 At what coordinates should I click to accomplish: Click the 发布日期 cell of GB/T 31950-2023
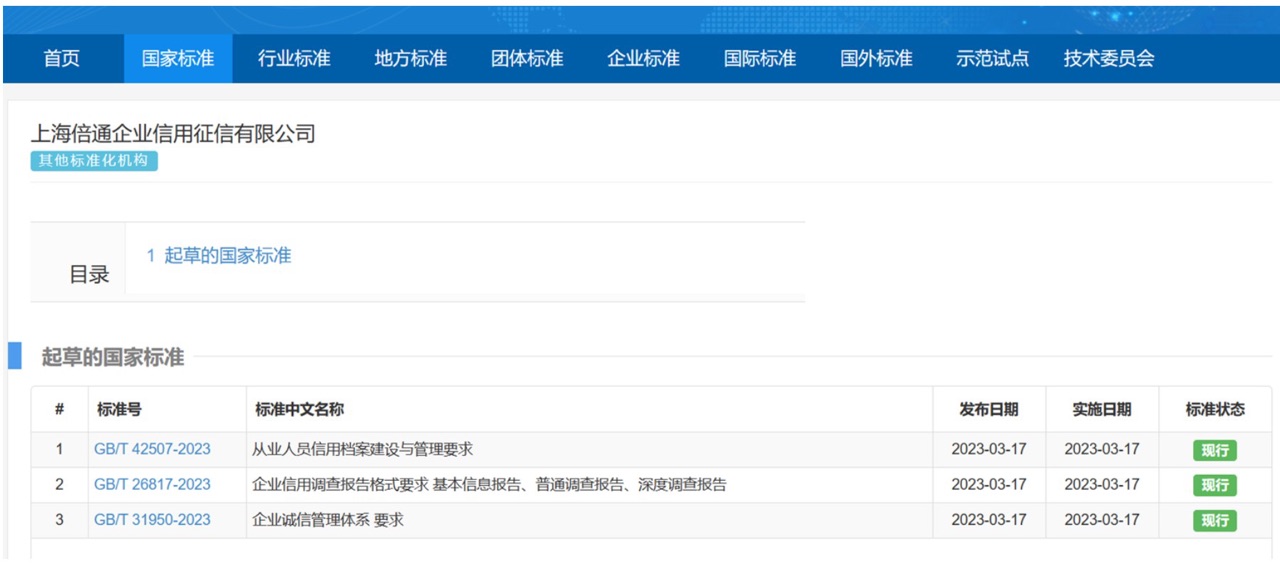(x=989, y=520)
